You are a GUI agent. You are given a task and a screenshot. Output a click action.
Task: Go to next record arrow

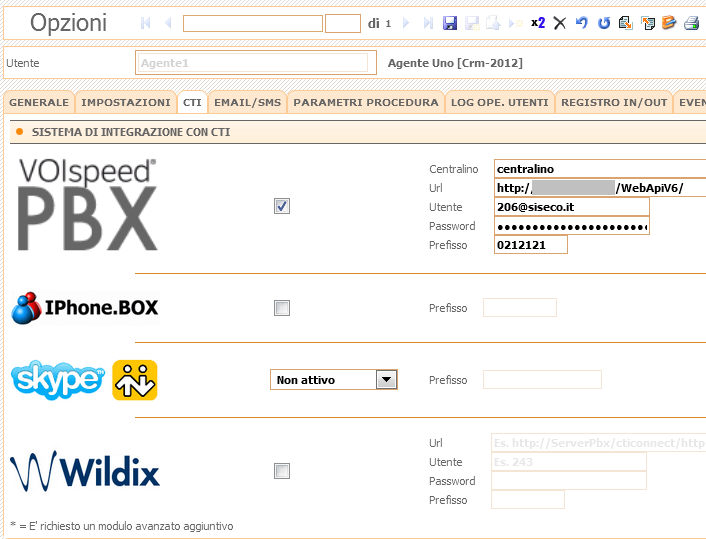point(406,23)
